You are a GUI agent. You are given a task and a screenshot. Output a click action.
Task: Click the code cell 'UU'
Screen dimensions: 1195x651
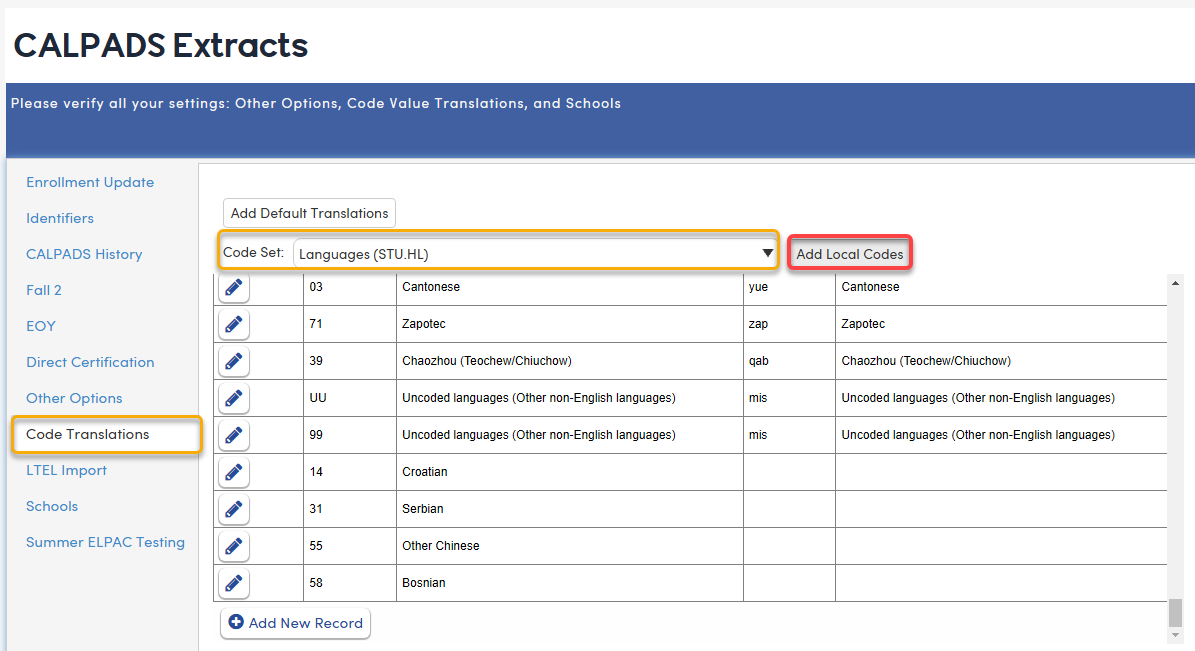click(x=350, y=398)
